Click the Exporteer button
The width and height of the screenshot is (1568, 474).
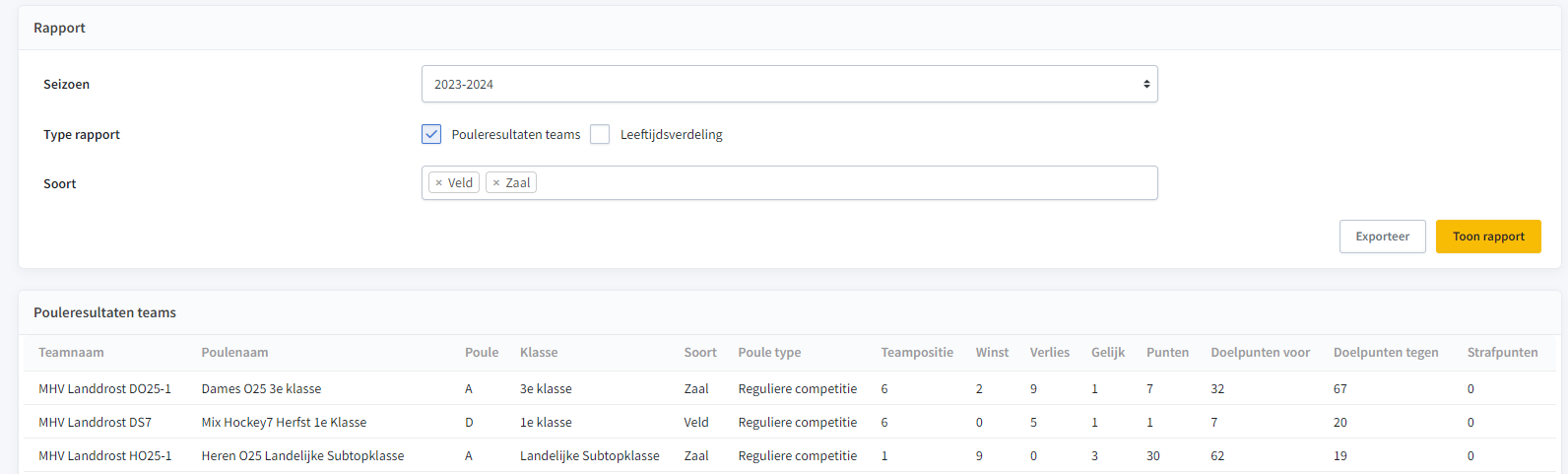(x=1382, y=237)
